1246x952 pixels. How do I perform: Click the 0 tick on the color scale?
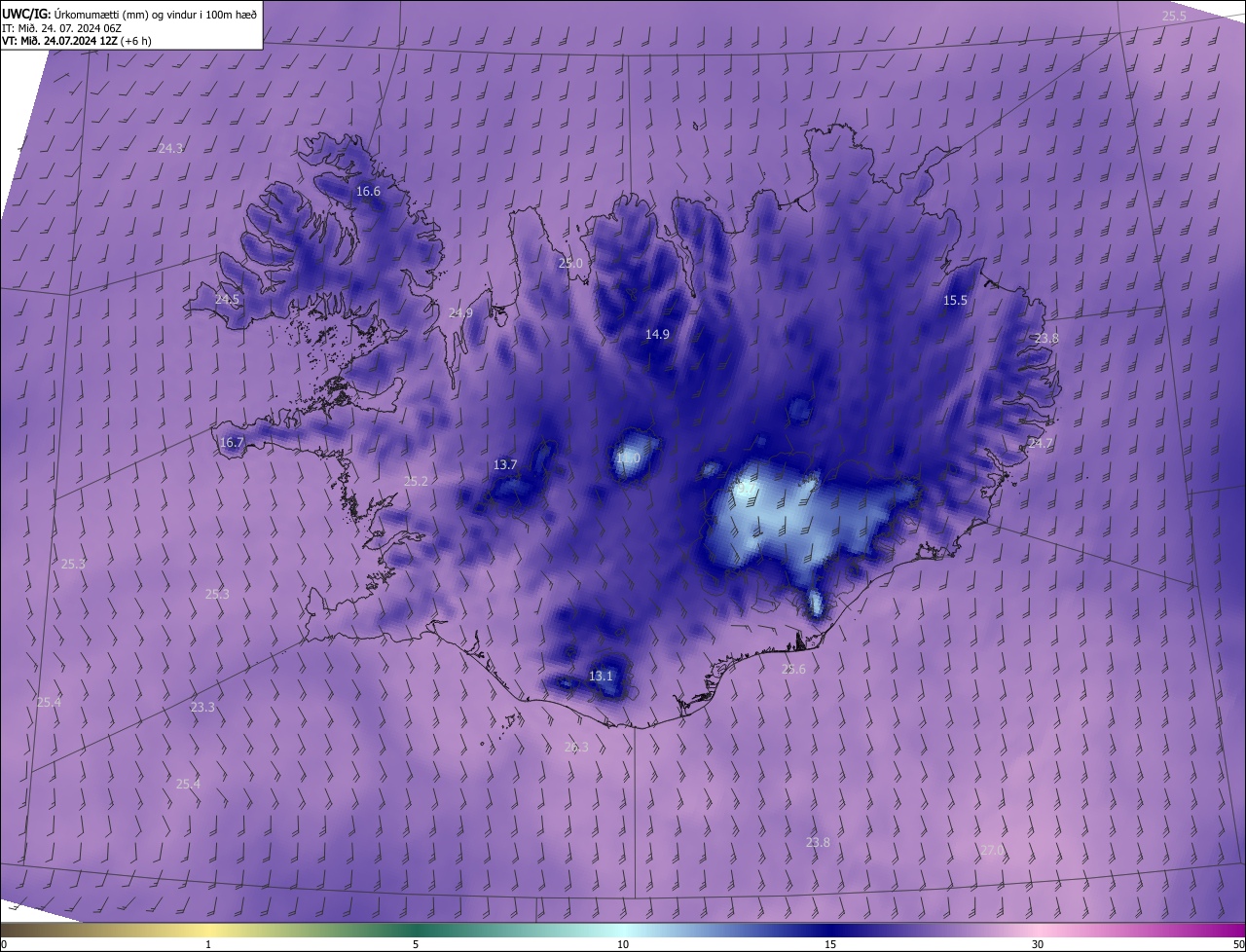click(4, 944)
